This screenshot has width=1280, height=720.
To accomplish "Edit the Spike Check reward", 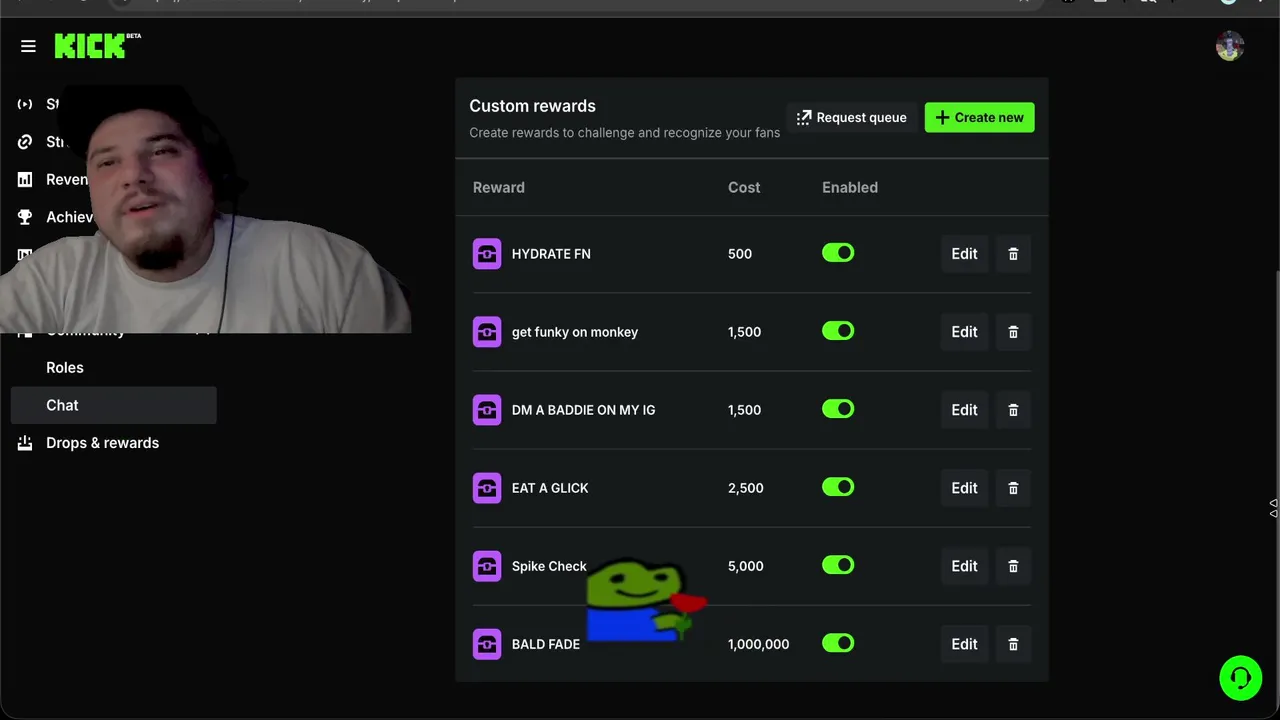I will click(x=964, y=566).
